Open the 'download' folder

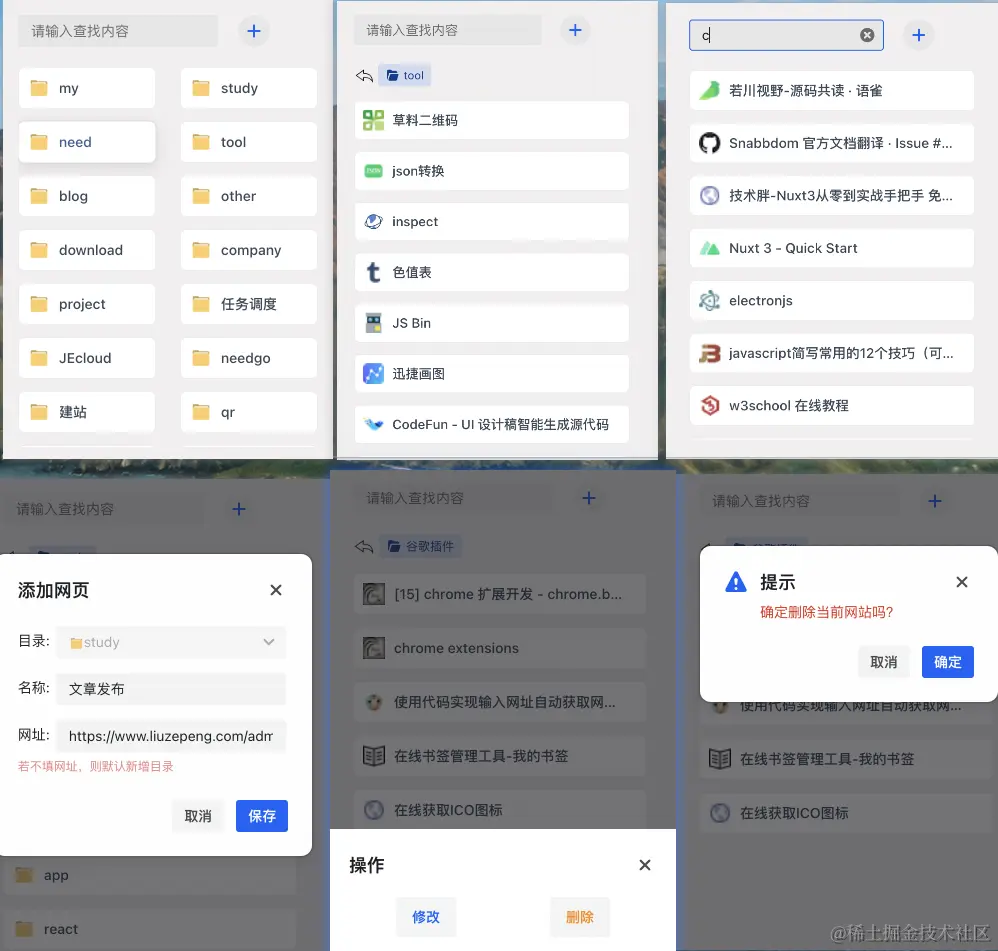click(87, 250)
